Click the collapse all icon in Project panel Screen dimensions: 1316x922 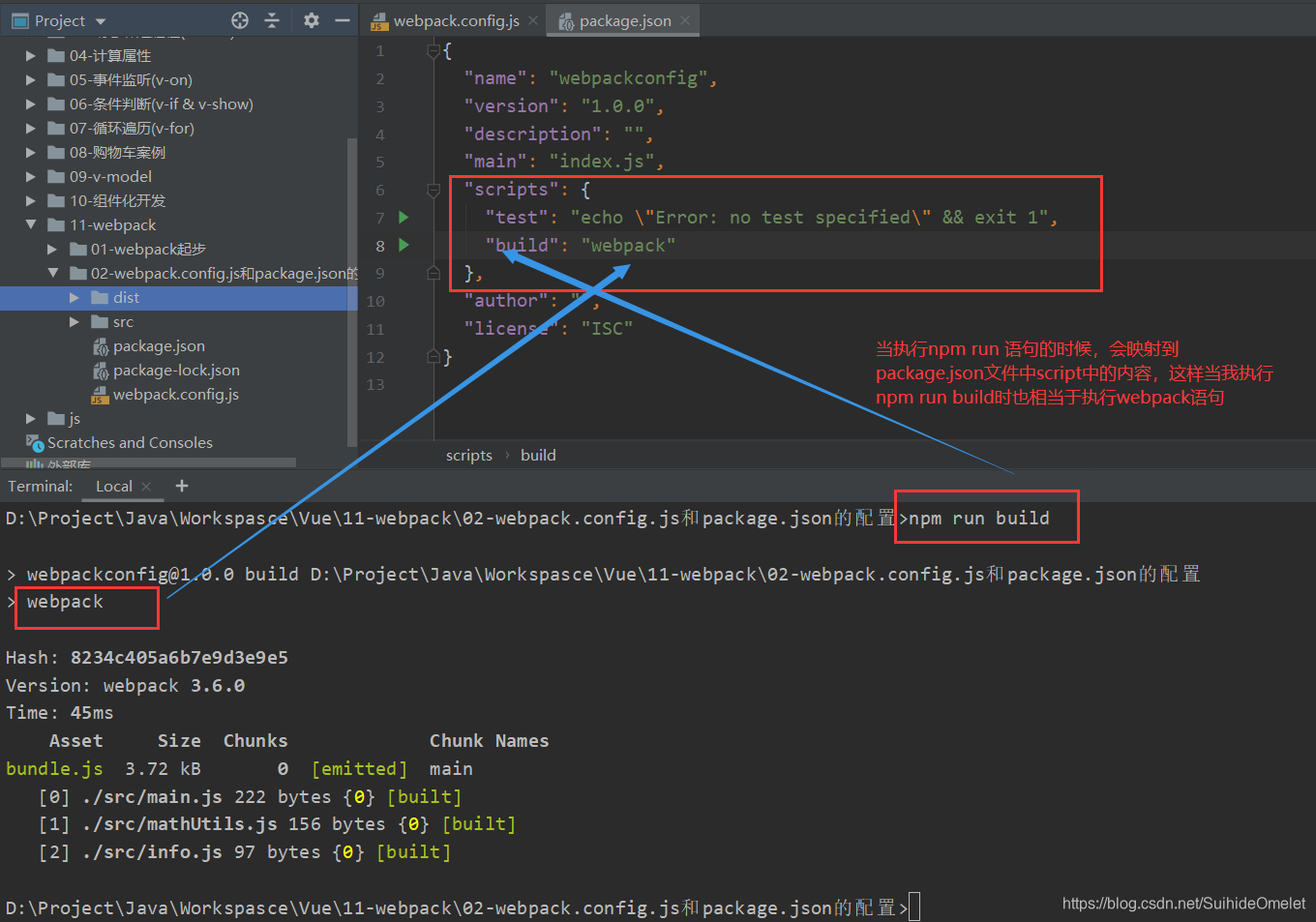coord(272,20)
